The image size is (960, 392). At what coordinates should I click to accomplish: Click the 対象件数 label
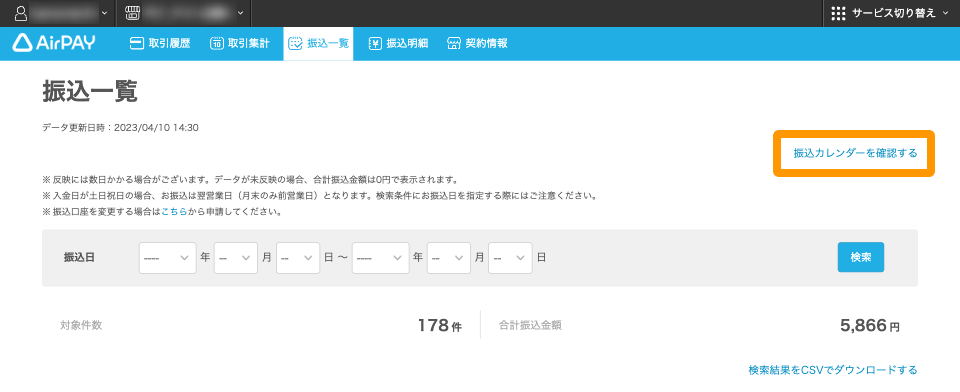[81, 325]
